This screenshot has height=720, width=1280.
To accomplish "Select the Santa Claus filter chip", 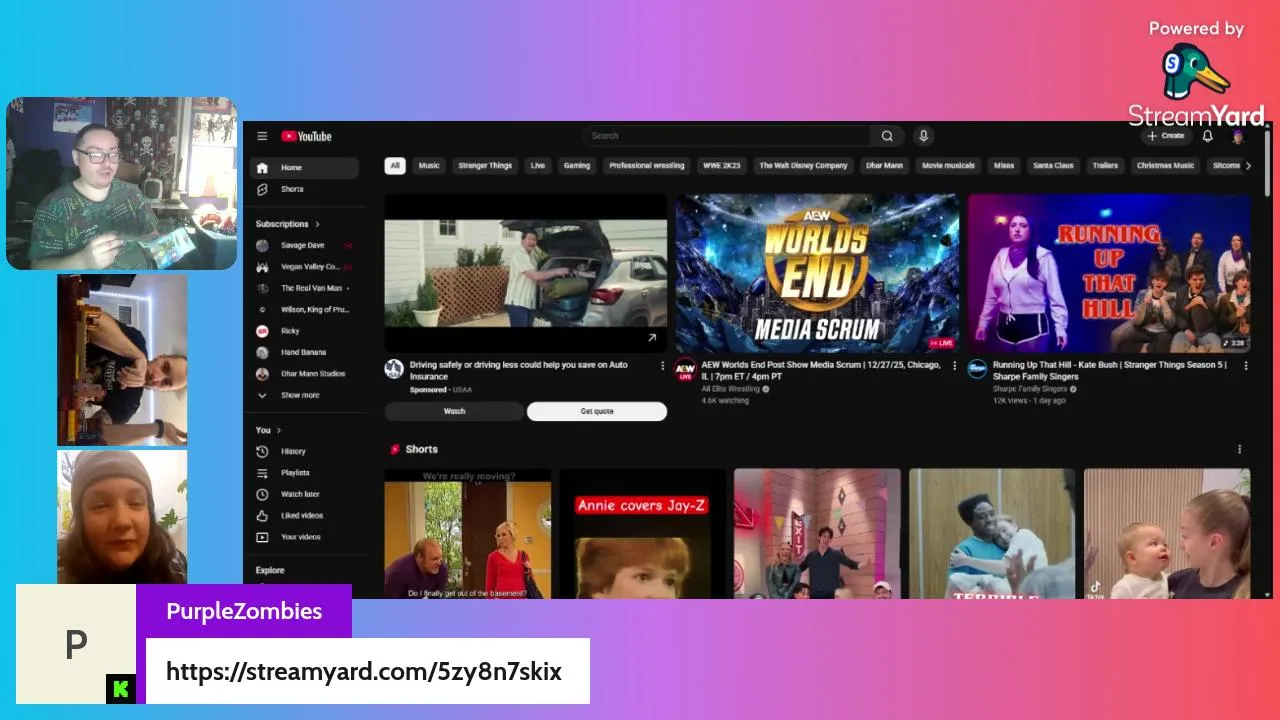I will [1053, 166].
